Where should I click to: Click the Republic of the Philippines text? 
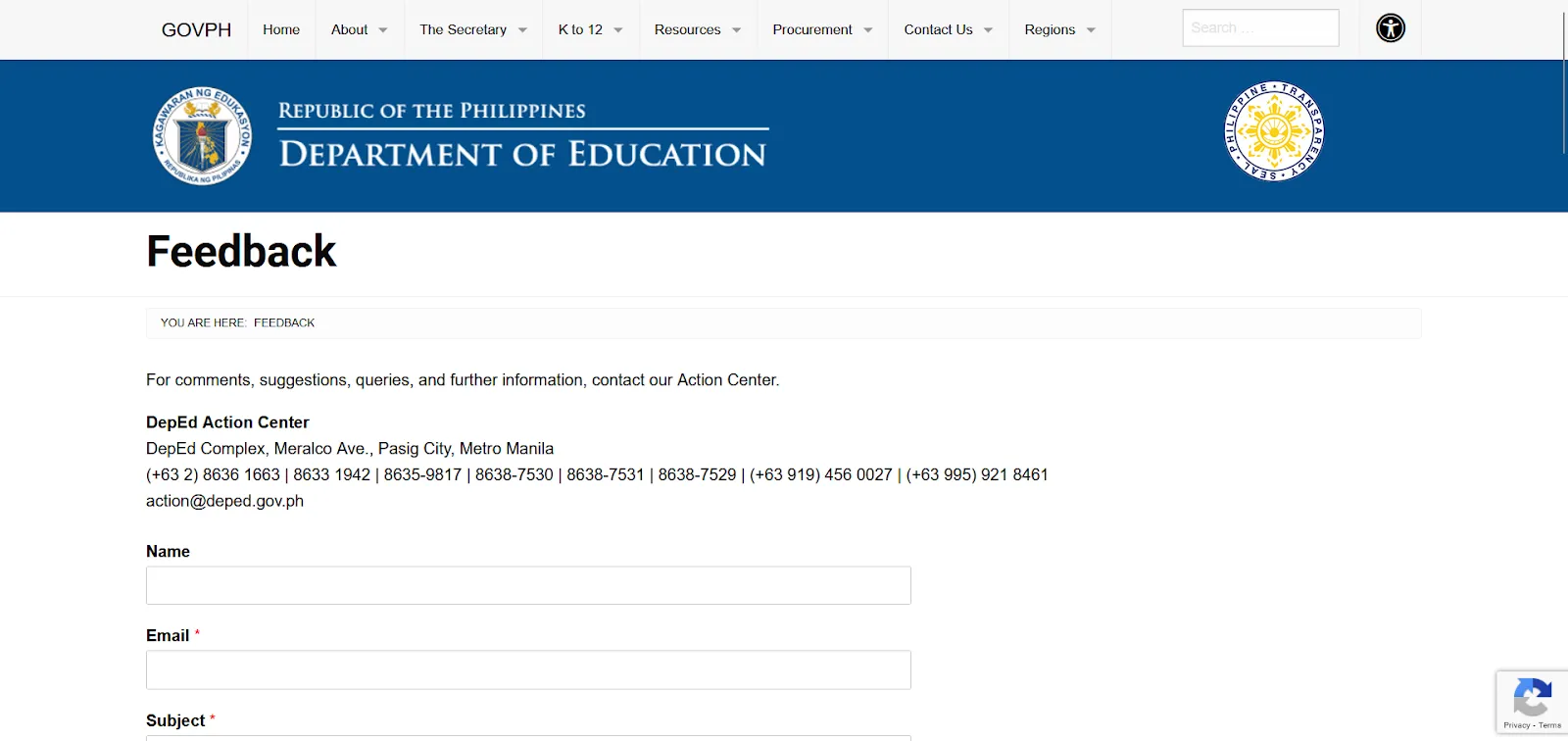432,111
